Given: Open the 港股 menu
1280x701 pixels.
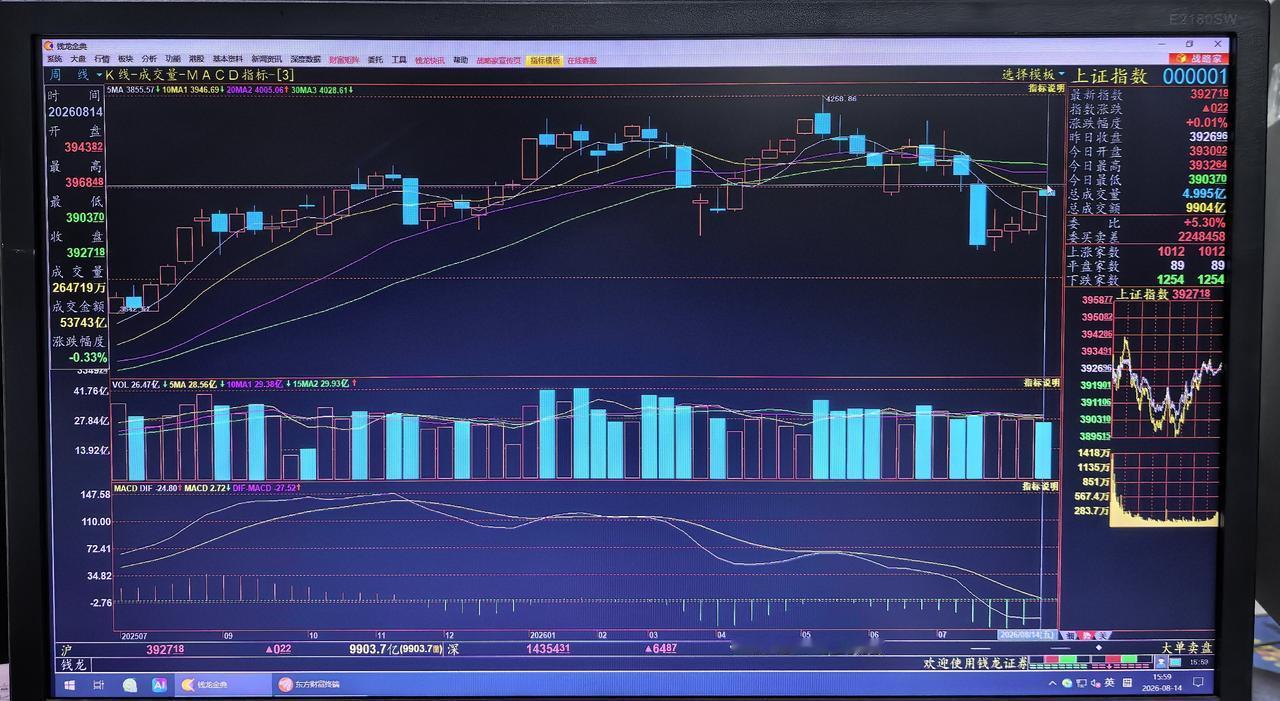Looking at the screenshot, I should tap(196, 60).
